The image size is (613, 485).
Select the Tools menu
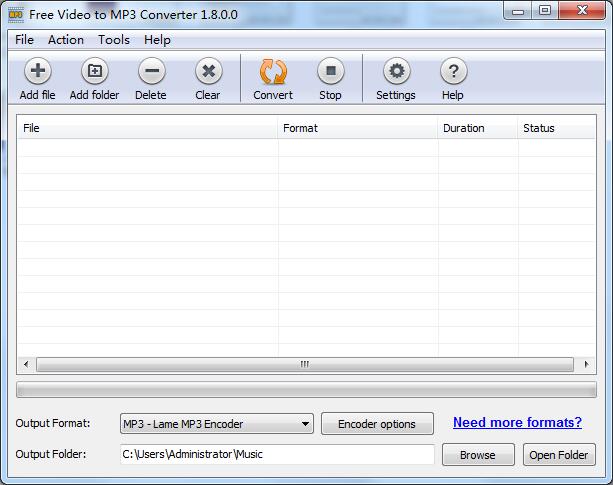click(x=114, y=40)
